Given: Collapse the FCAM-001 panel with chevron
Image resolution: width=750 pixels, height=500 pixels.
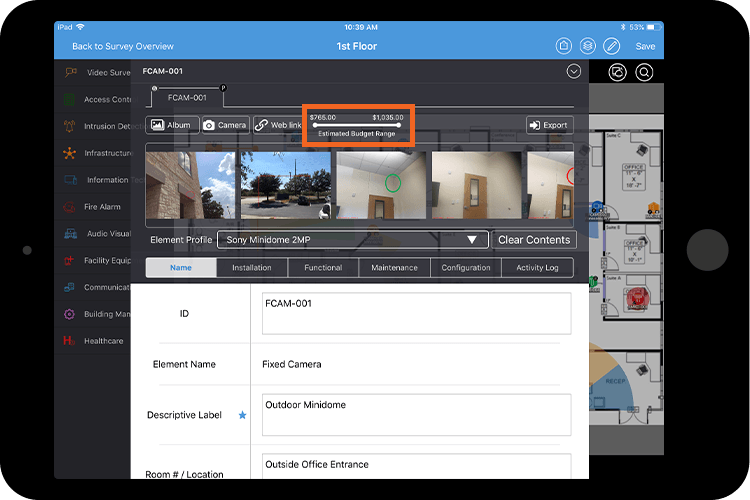Looking at the screenshot, I should point(574,71).
